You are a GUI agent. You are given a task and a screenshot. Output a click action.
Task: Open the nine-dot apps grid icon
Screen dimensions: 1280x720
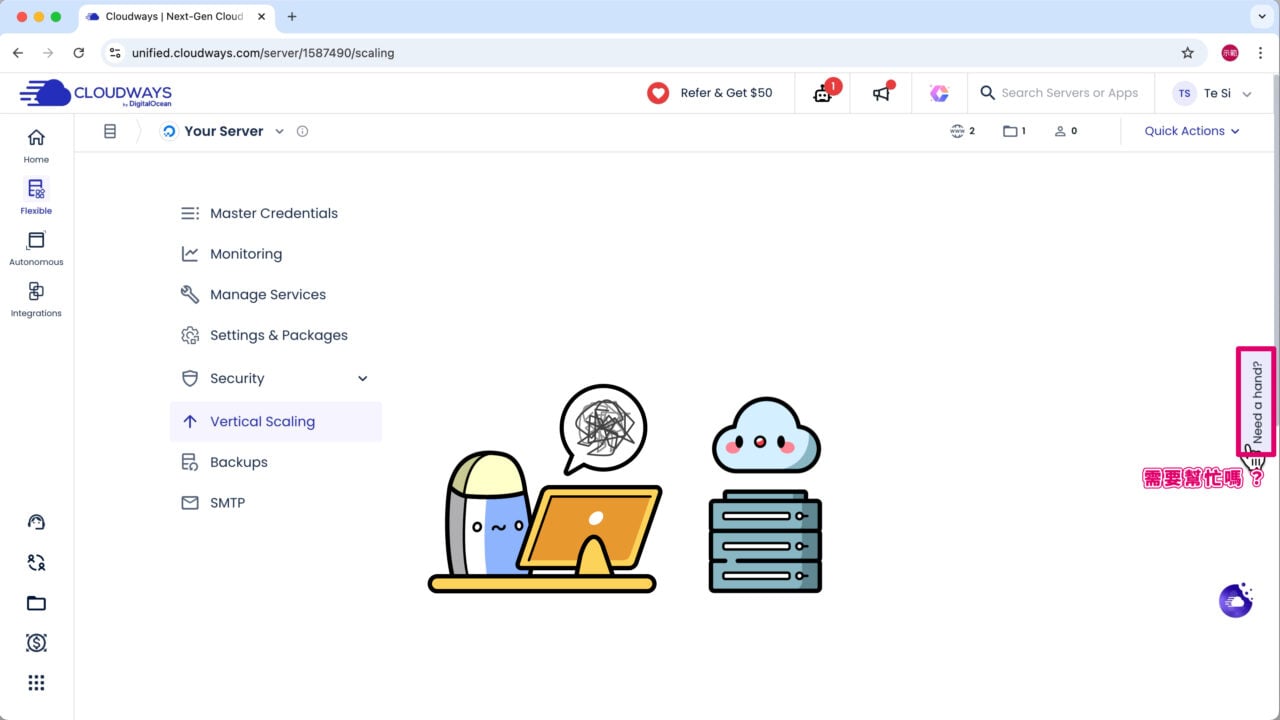(x=36, y=683)
